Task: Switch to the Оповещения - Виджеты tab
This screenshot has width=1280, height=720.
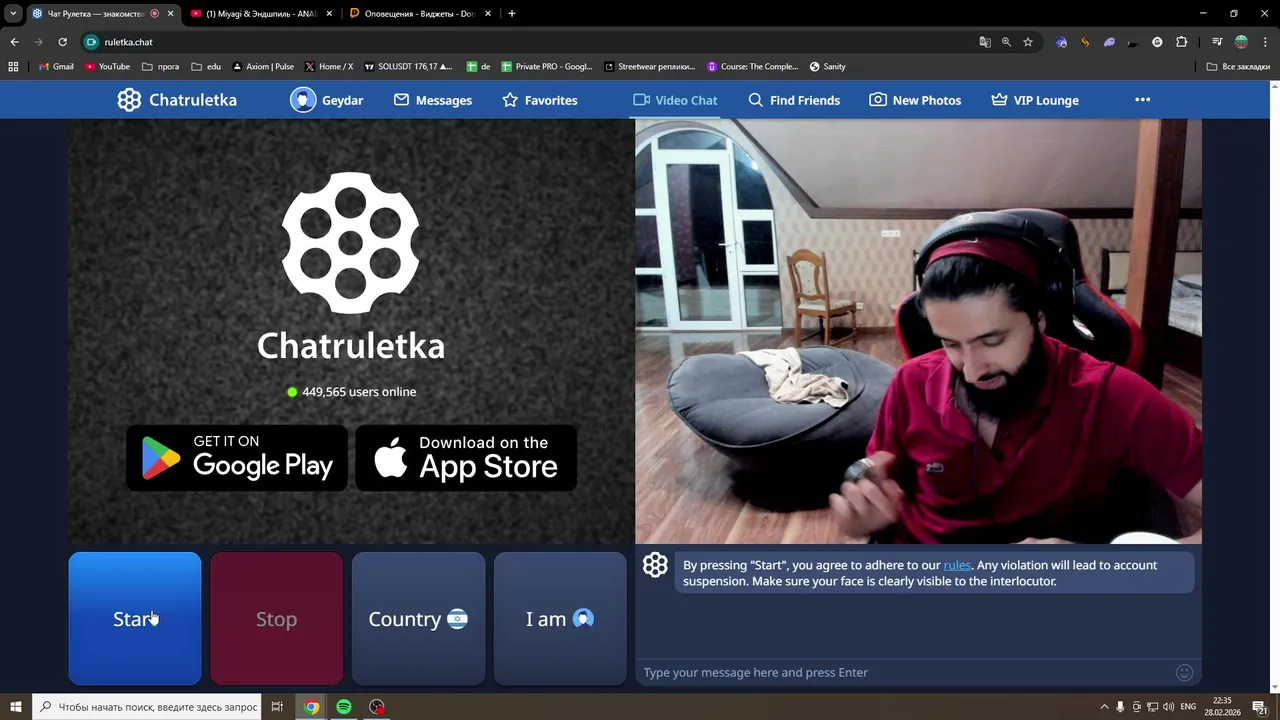Action: click(418, 14)
